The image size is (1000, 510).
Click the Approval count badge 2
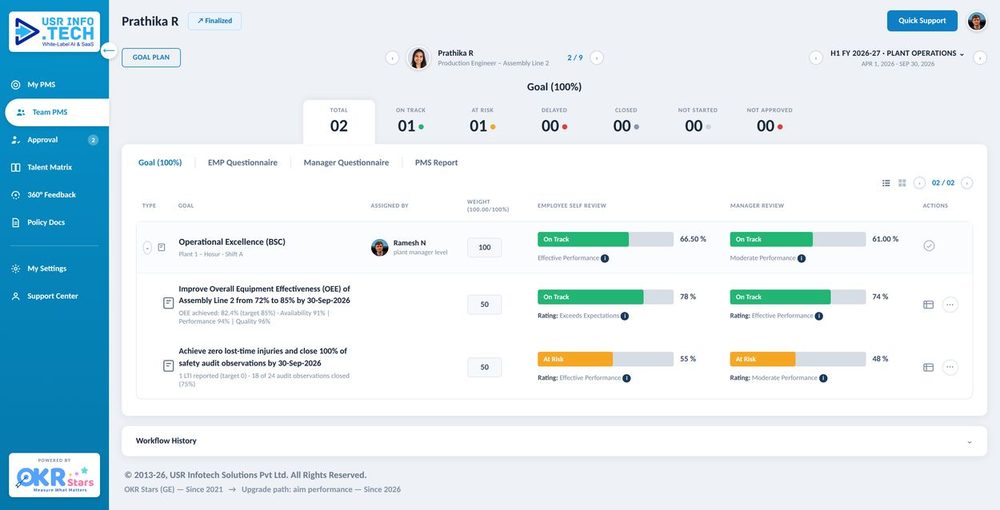click(x=93, y=140)
